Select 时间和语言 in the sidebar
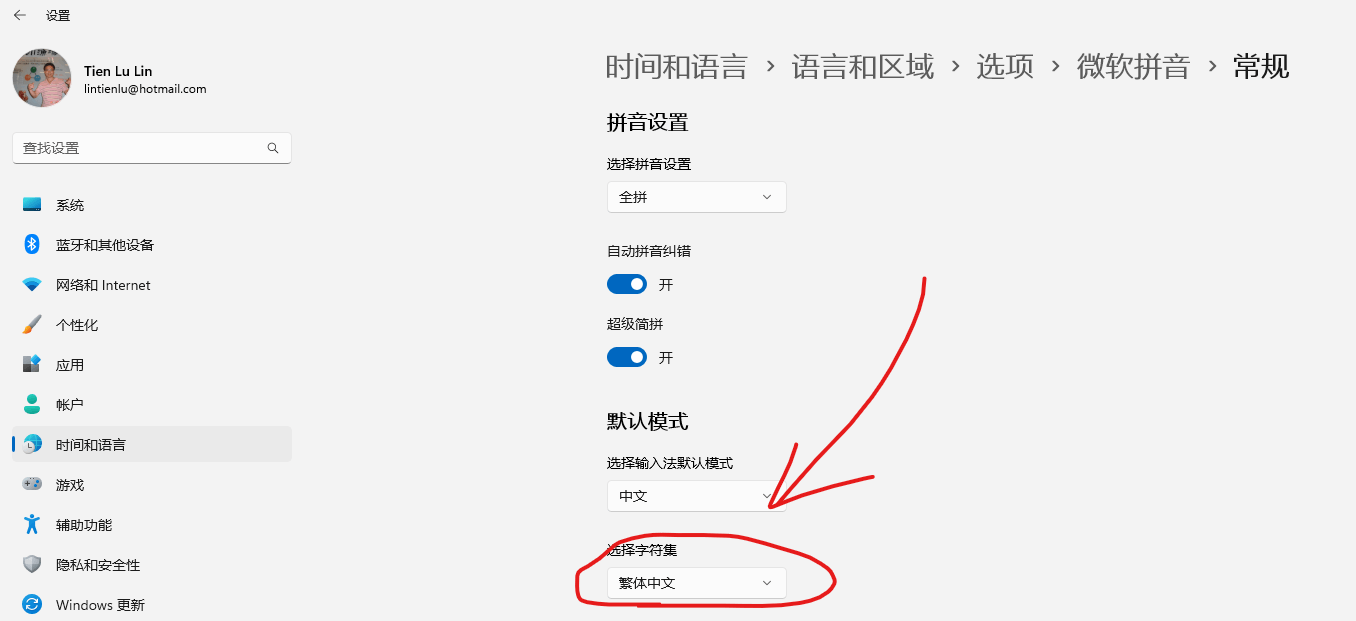 [152, 445]
